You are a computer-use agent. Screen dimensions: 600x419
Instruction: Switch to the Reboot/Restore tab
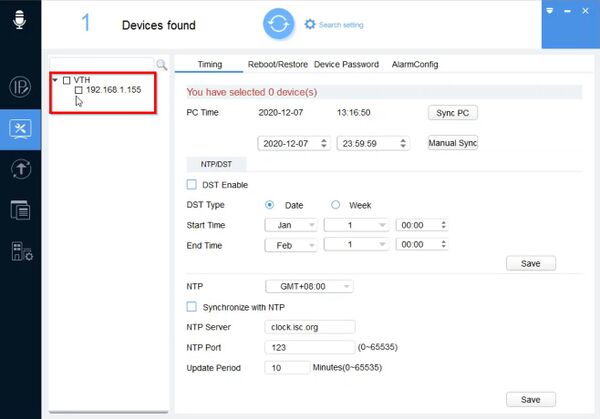[278, 64]
